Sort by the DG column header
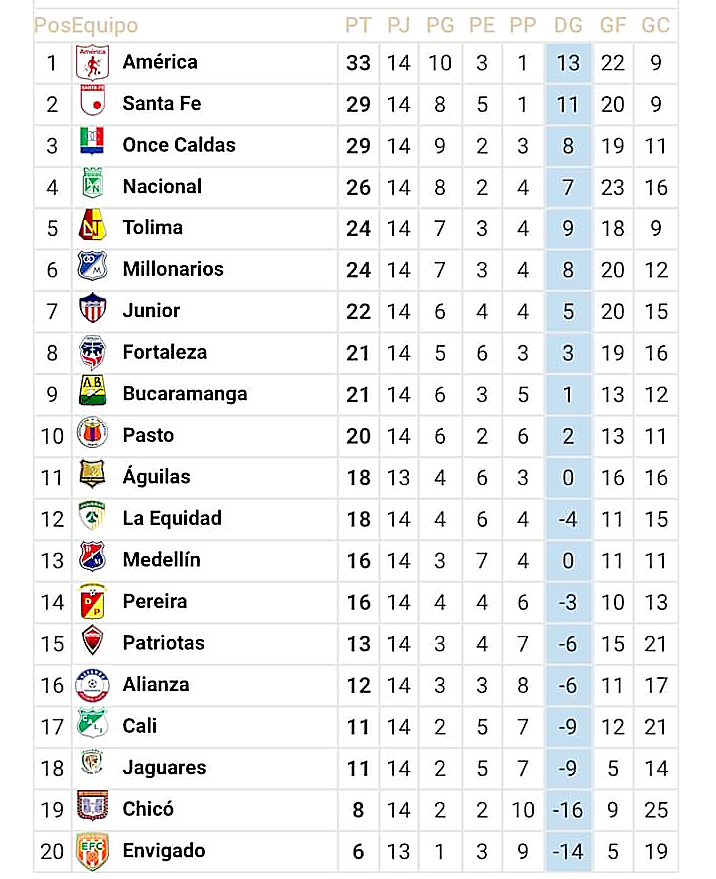This screenshot has height=879, width=716. pyautogui.click(x=568, y=26)
